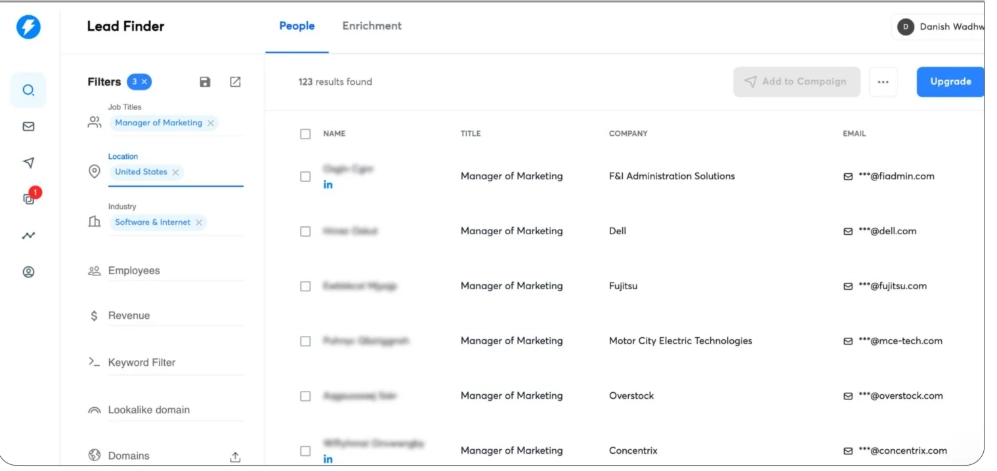Check the Motor City Electric Technologies row checkbox
The height and width of the screenshot is (471, 997).
pos(305,341)
